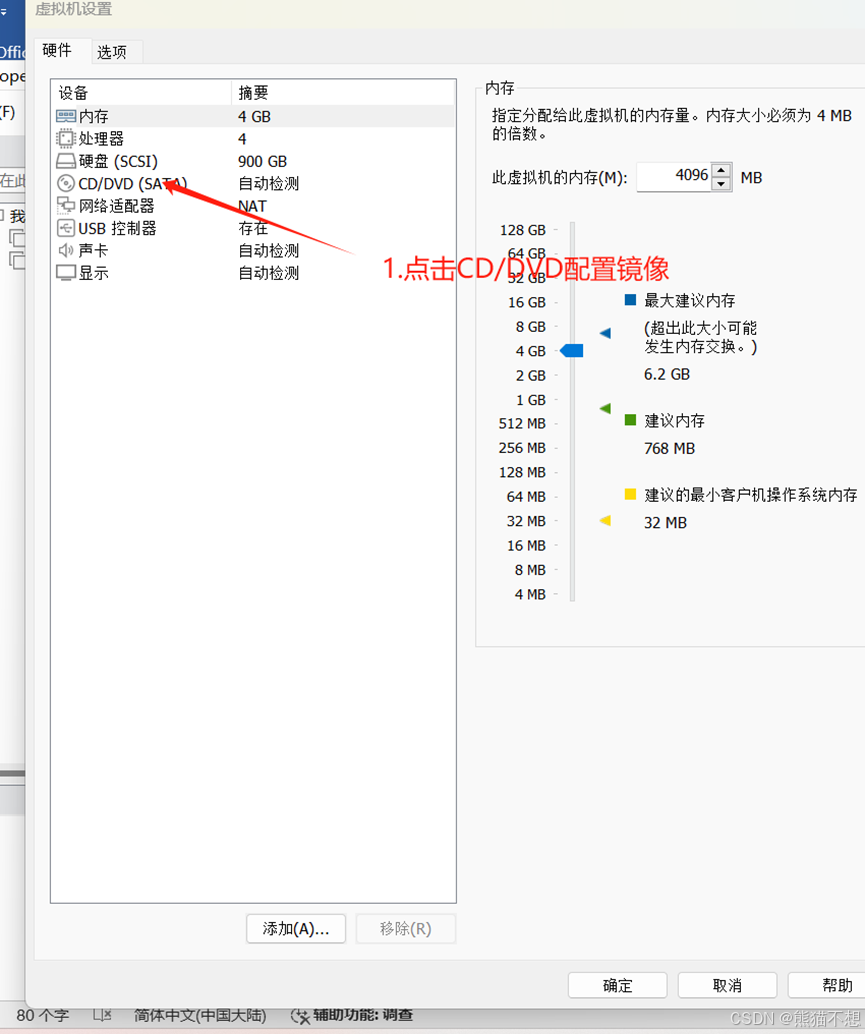
Task: Click 简体中文(中国大陆) in Word status bar
Action: click(200, 1016)
